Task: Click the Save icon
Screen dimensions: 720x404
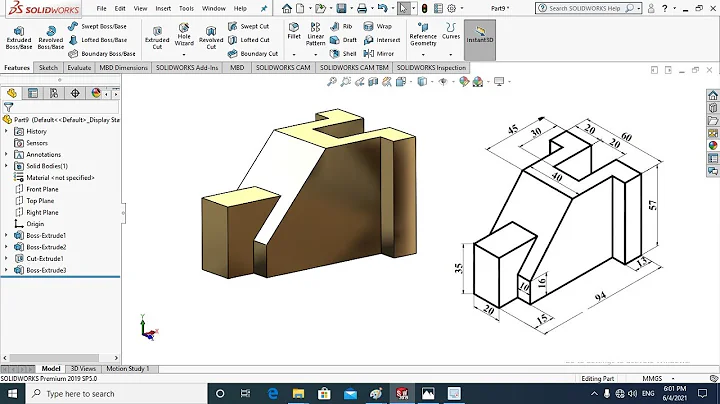Action: [x=341, y=8]
